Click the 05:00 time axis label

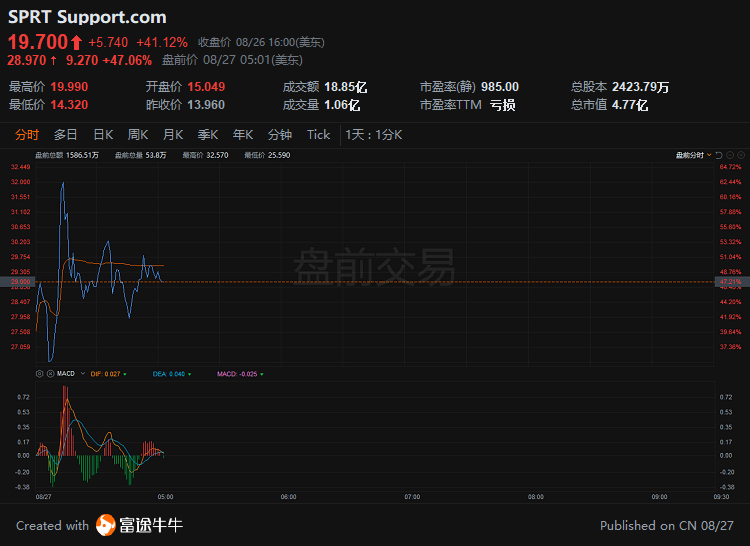click(x=165, y=497)
